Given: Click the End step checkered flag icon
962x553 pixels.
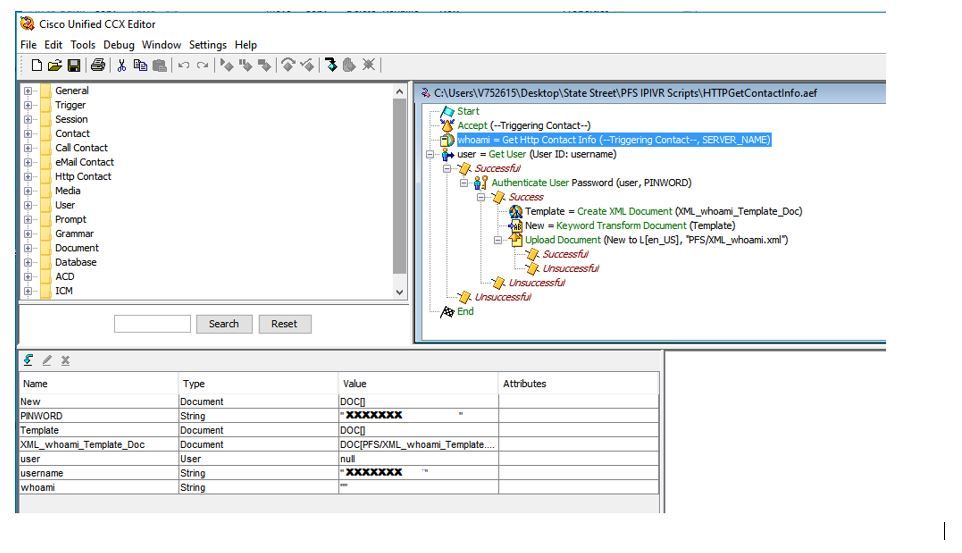Looking at the screenshot, I should (447, 312).
